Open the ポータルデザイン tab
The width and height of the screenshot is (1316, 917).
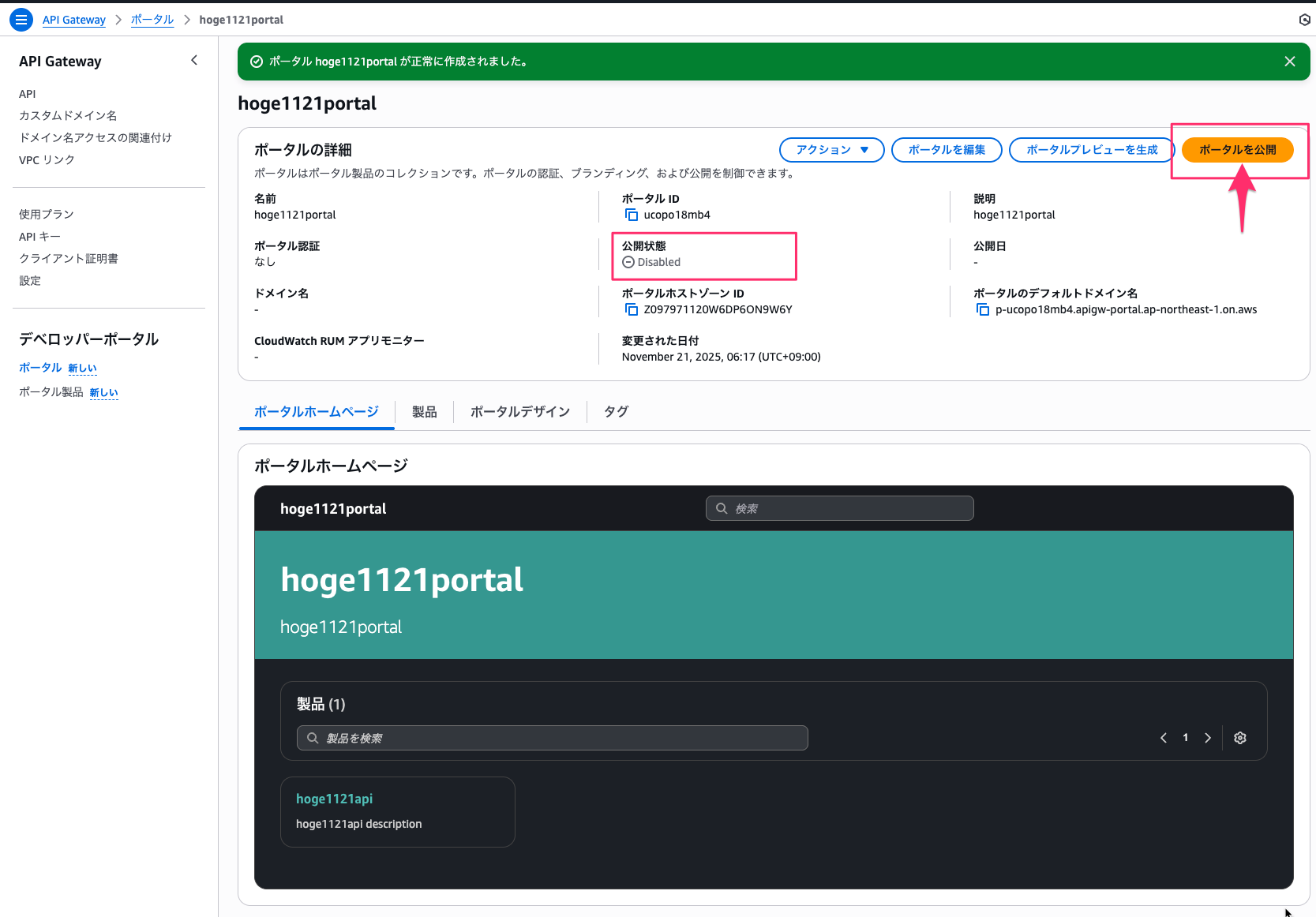pos(519,412)
